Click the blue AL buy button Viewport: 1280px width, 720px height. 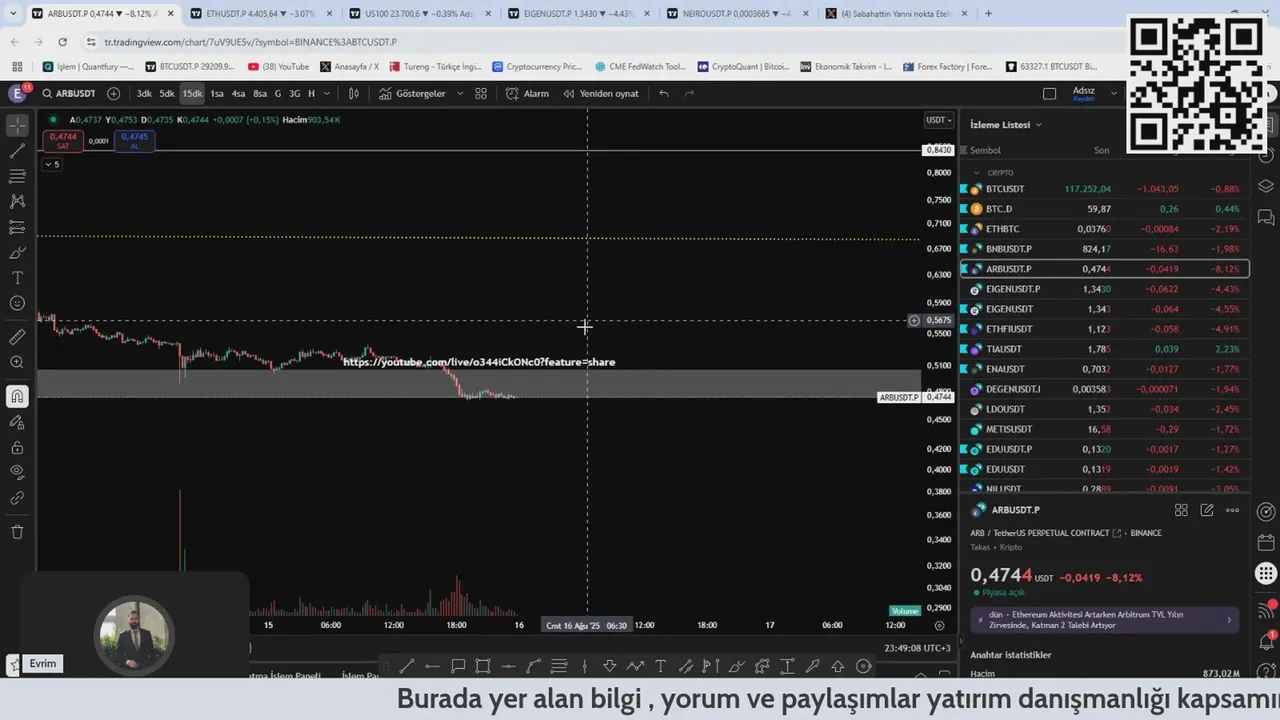[134, 141]
